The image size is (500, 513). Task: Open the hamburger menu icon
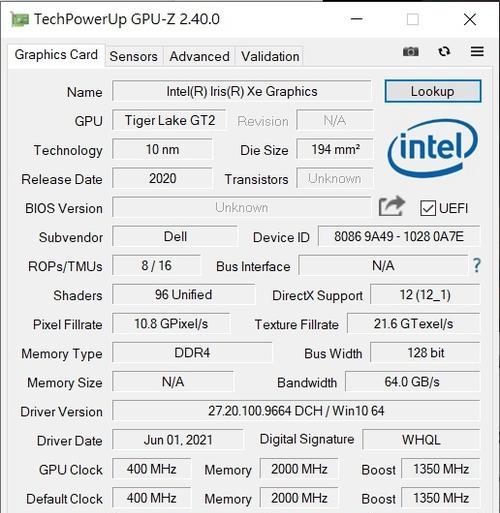coord(477,51)
